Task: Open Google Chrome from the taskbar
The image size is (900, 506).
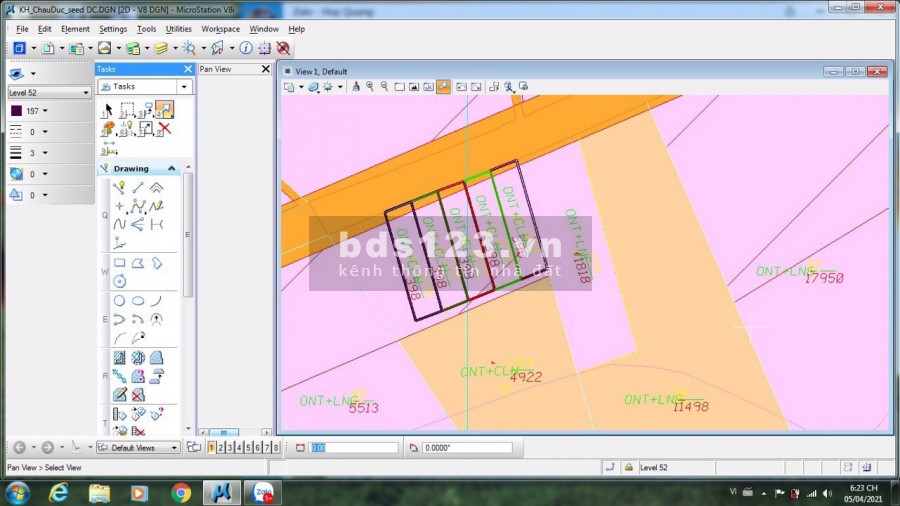Action: (181, 493)
